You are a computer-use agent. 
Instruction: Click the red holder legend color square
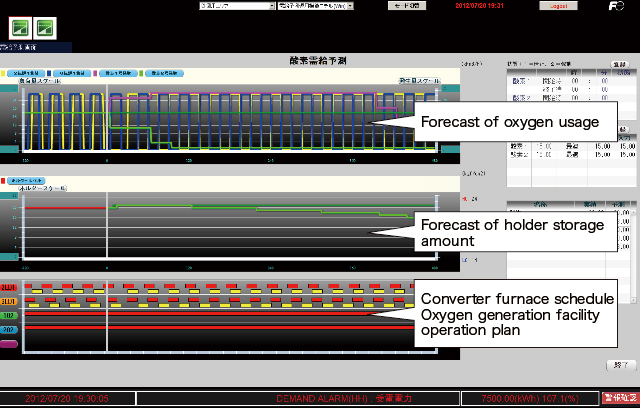(x=3, y=181)
